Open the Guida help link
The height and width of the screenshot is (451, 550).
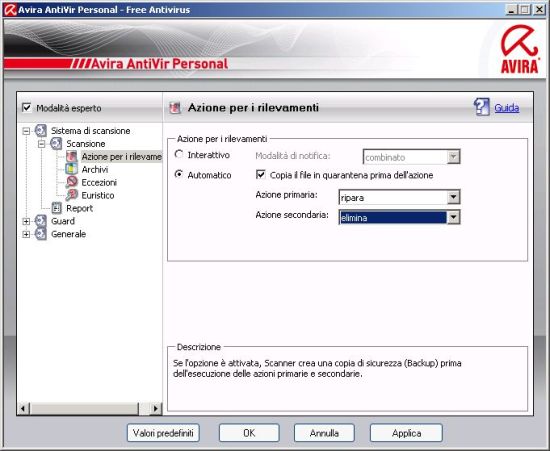pos(507,108)
